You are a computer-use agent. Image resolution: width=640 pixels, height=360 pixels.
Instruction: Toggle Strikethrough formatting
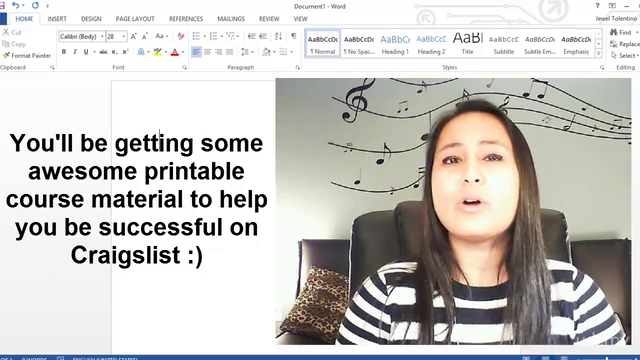[x=103, y=52]
